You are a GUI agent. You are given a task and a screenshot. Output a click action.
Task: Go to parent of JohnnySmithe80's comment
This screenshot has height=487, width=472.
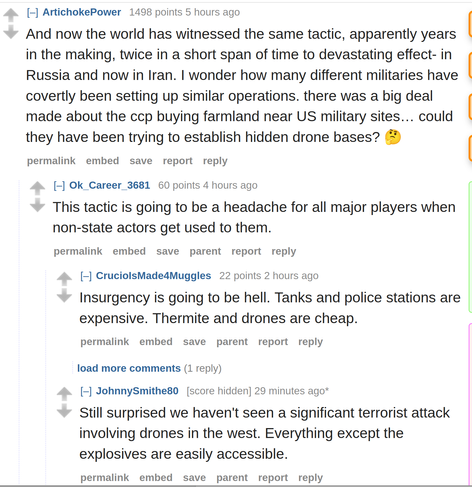(x=232, y=478)
